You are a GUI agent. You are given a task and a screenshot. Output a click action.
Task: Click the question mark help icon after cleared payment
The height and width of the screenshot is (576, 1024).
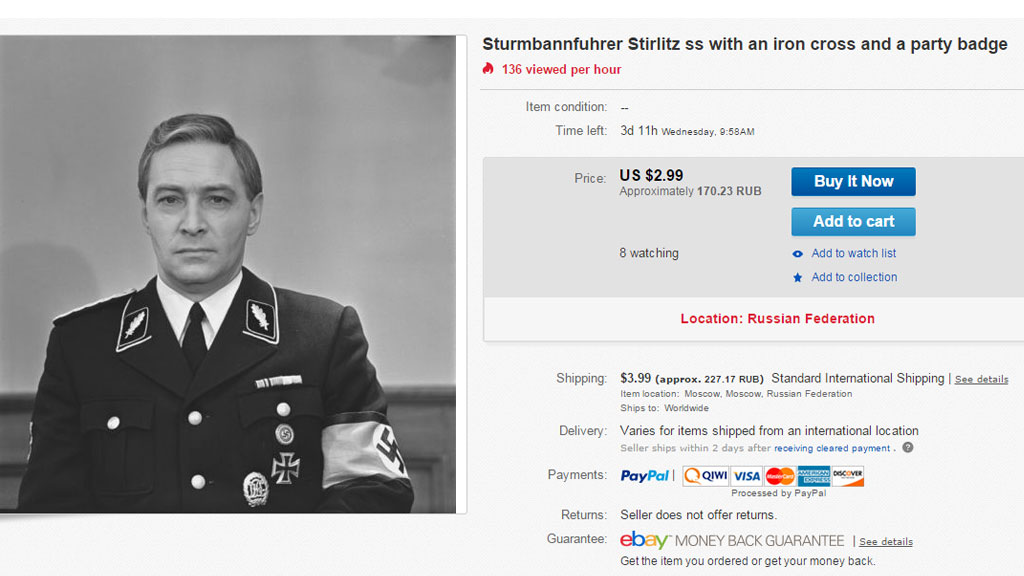[x=908, y=448]
